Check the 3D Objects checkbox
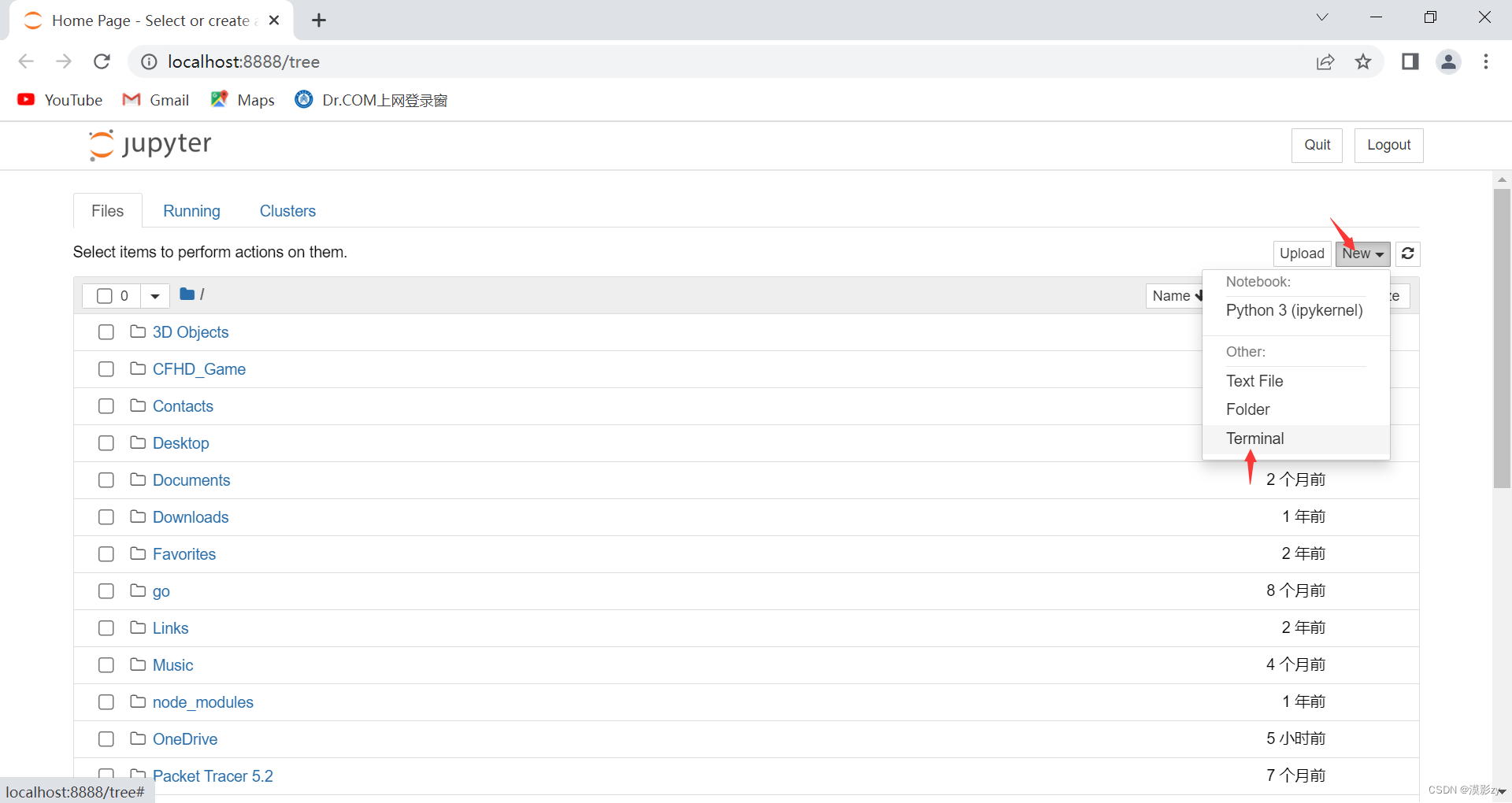Screen dimensions: 1512x803 tap(106, 332)
